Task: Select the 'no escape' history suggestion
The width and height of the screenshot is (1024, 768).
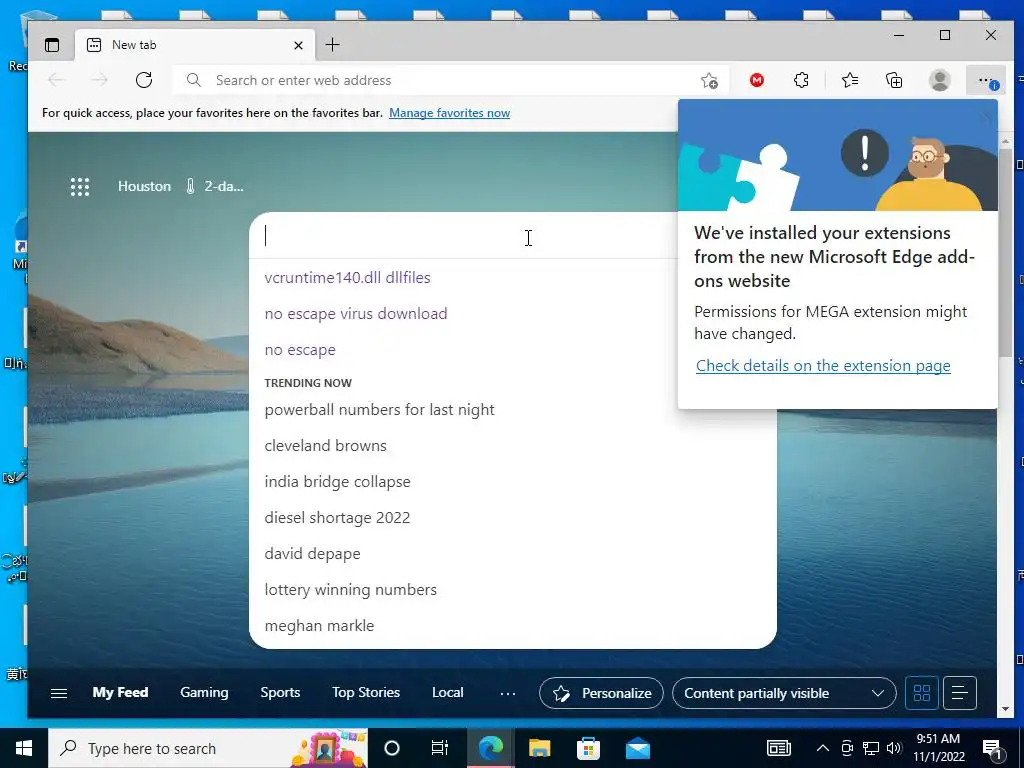Action: 300,349
